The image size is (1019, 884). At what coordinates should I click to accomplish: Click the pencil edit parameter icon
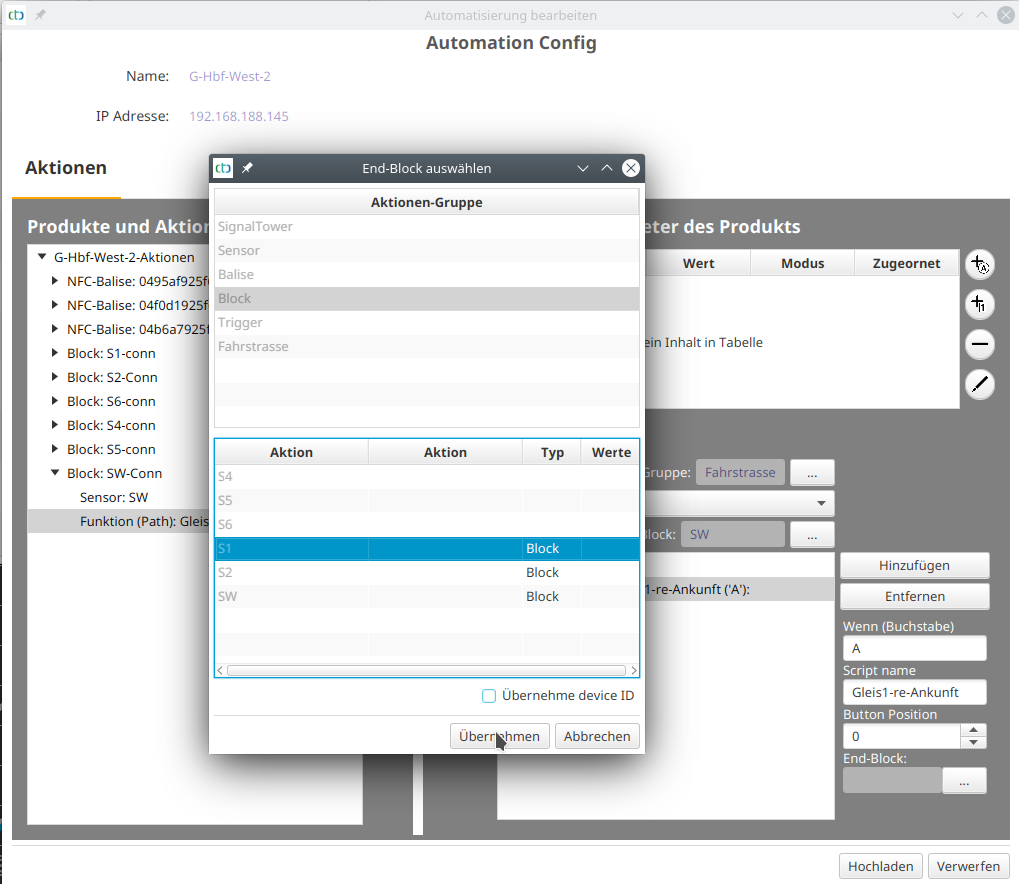point(980,384)
